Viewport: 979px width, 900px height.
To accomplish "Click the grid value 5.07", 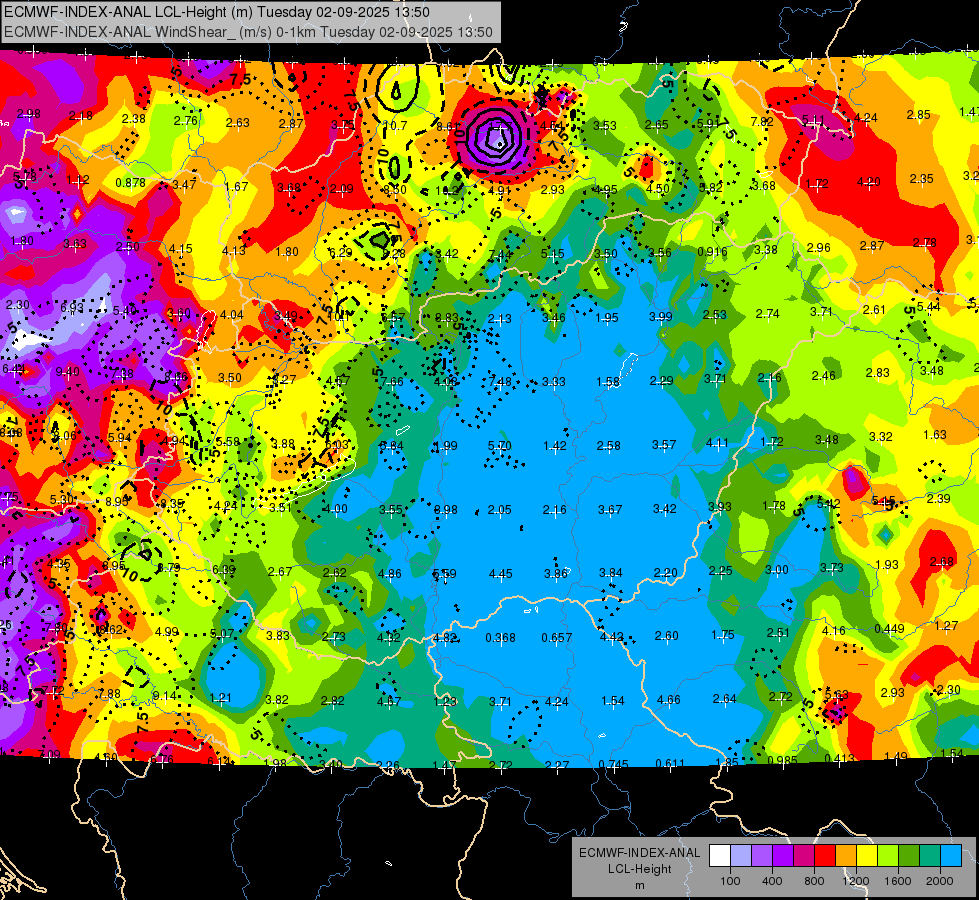I will [x=222, y=634].
